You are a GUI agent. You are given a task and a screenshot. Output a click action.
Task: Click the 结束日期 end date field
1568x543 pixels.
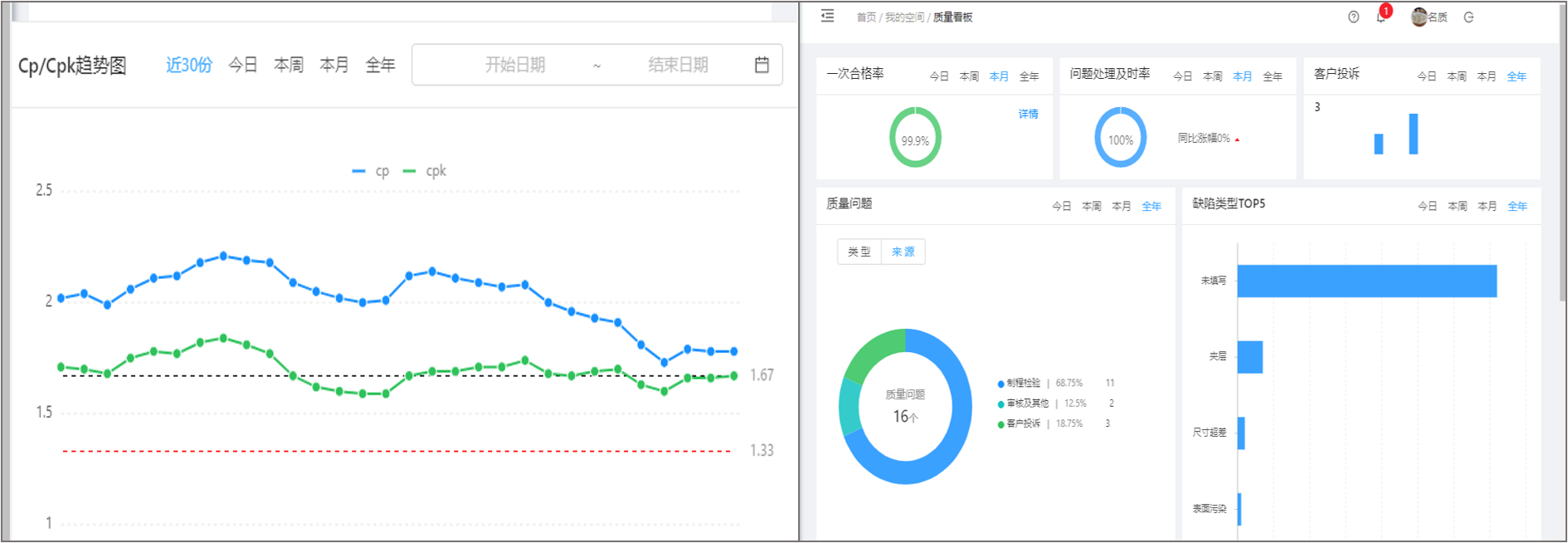coord(678,65)
